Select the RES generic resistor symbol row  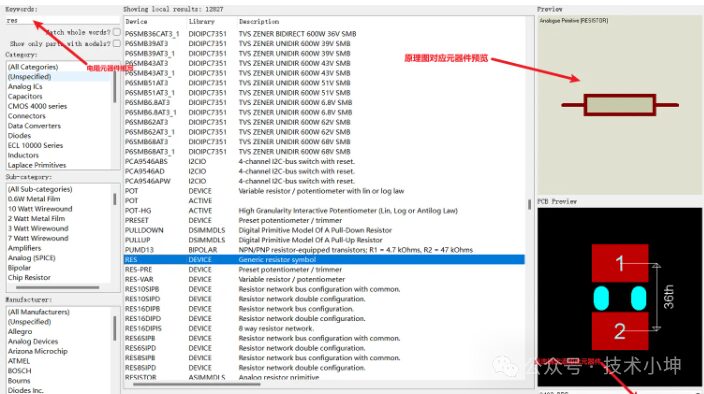point(324,259)
